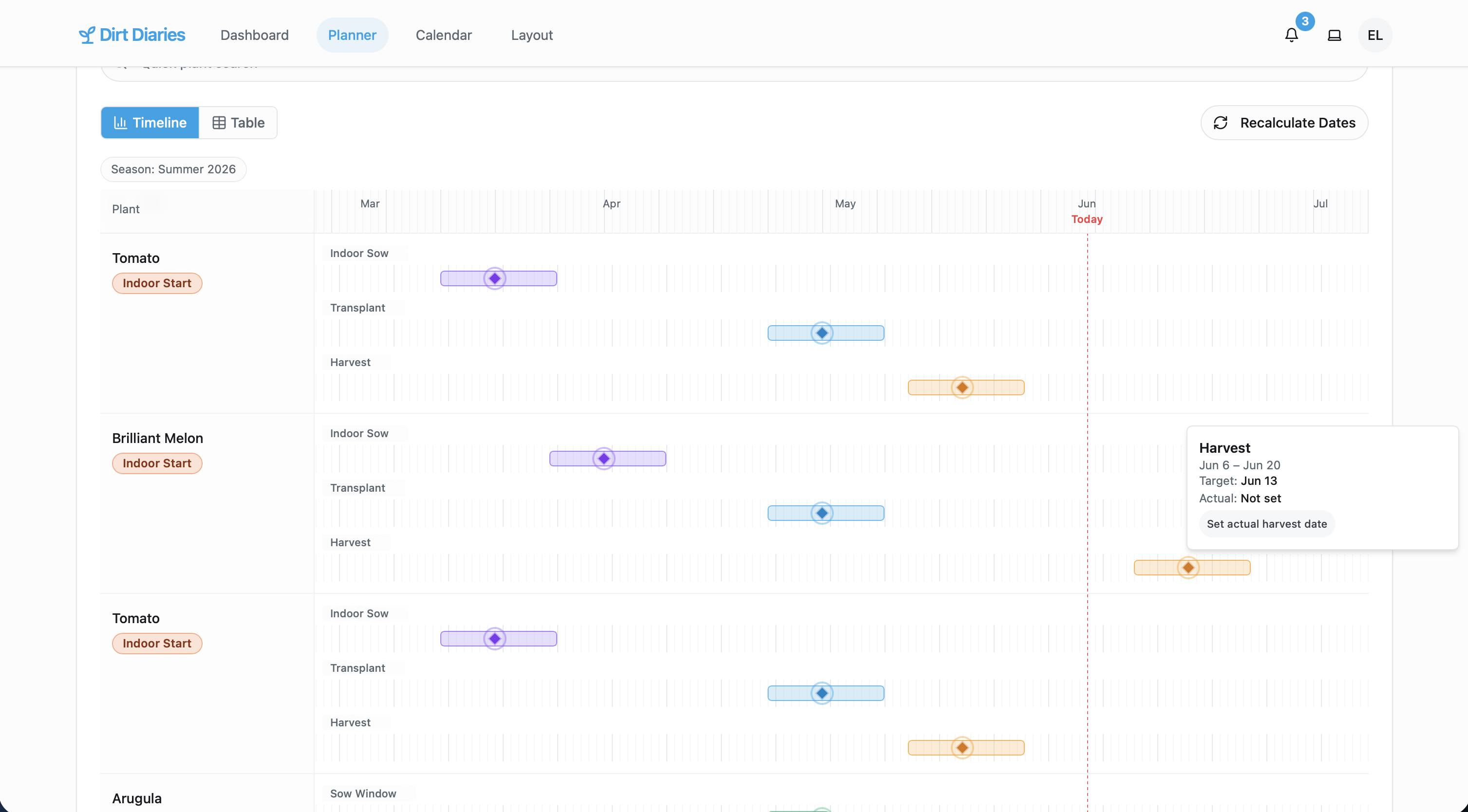This screenshot has width=1468, height=812.
Task: Click the lower Tomato plant name
Action: [x=135, y=618]
